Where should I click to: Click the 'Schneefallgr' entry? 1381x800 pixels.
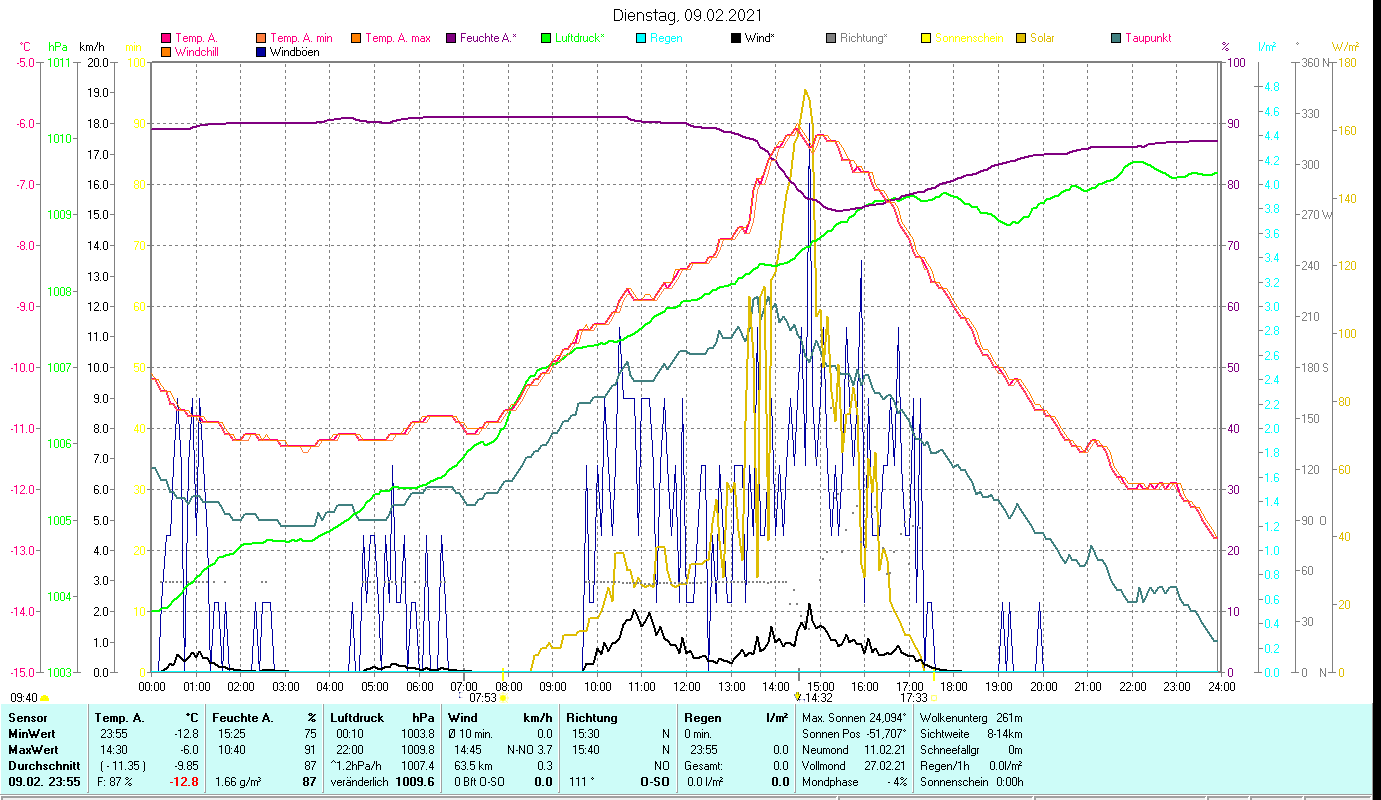coord(971,750)
